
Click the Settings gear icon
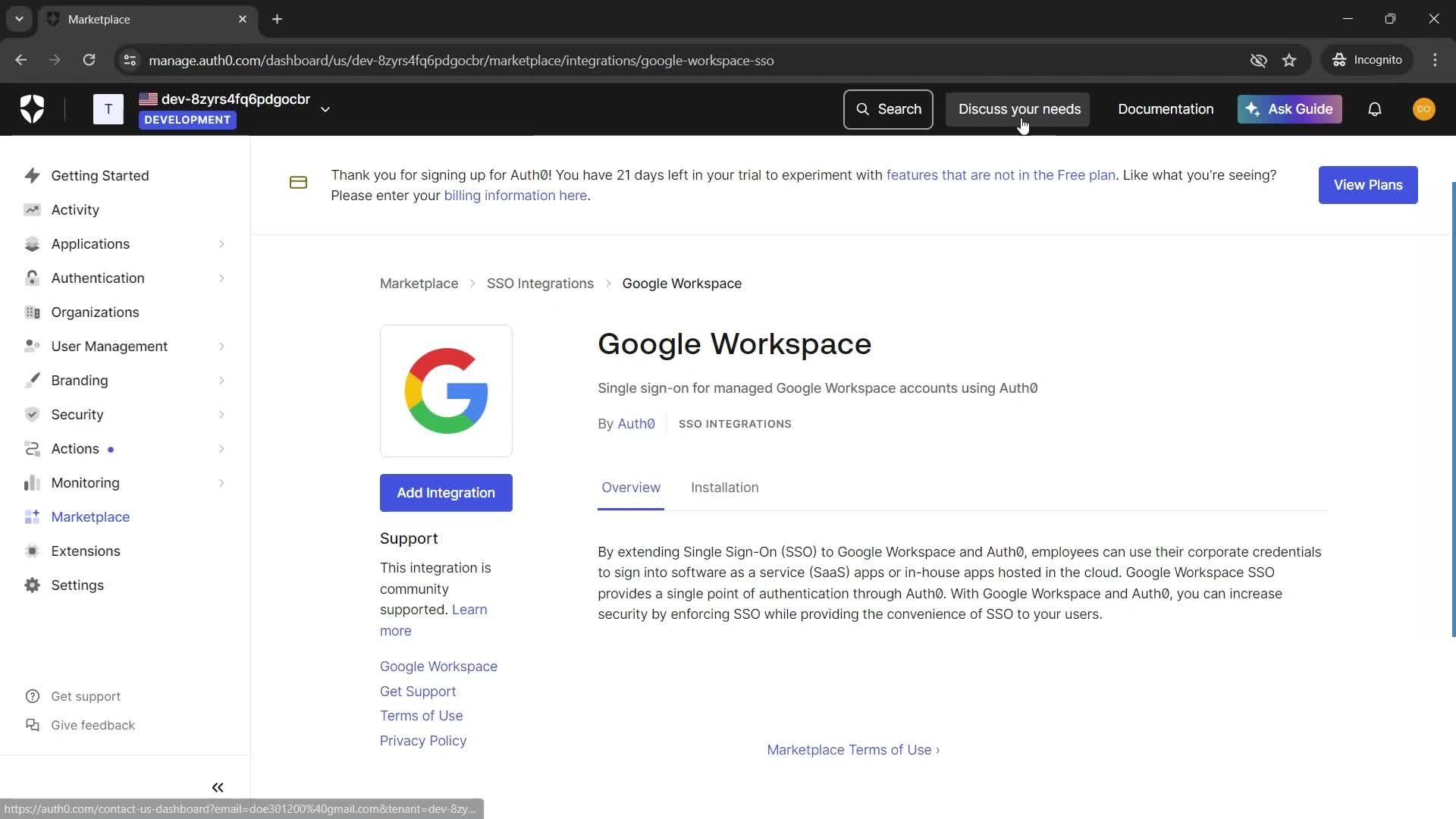click(32, 585)
